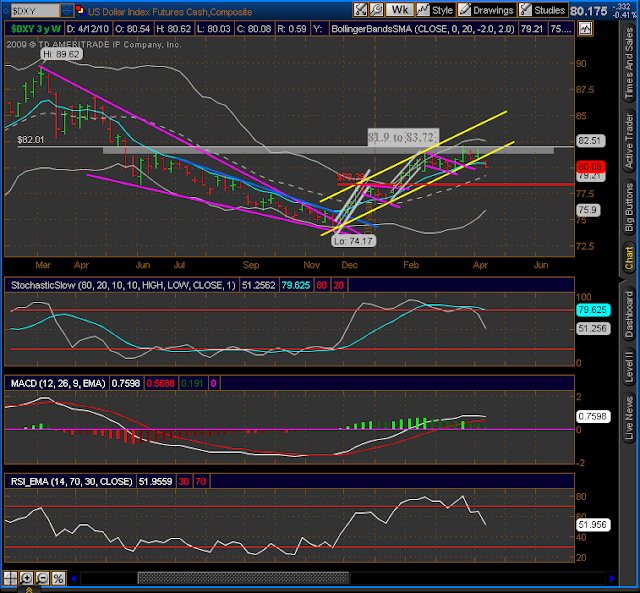
Task: Click the share-chart icon left of the wrench
Action: tap(360, 10)
